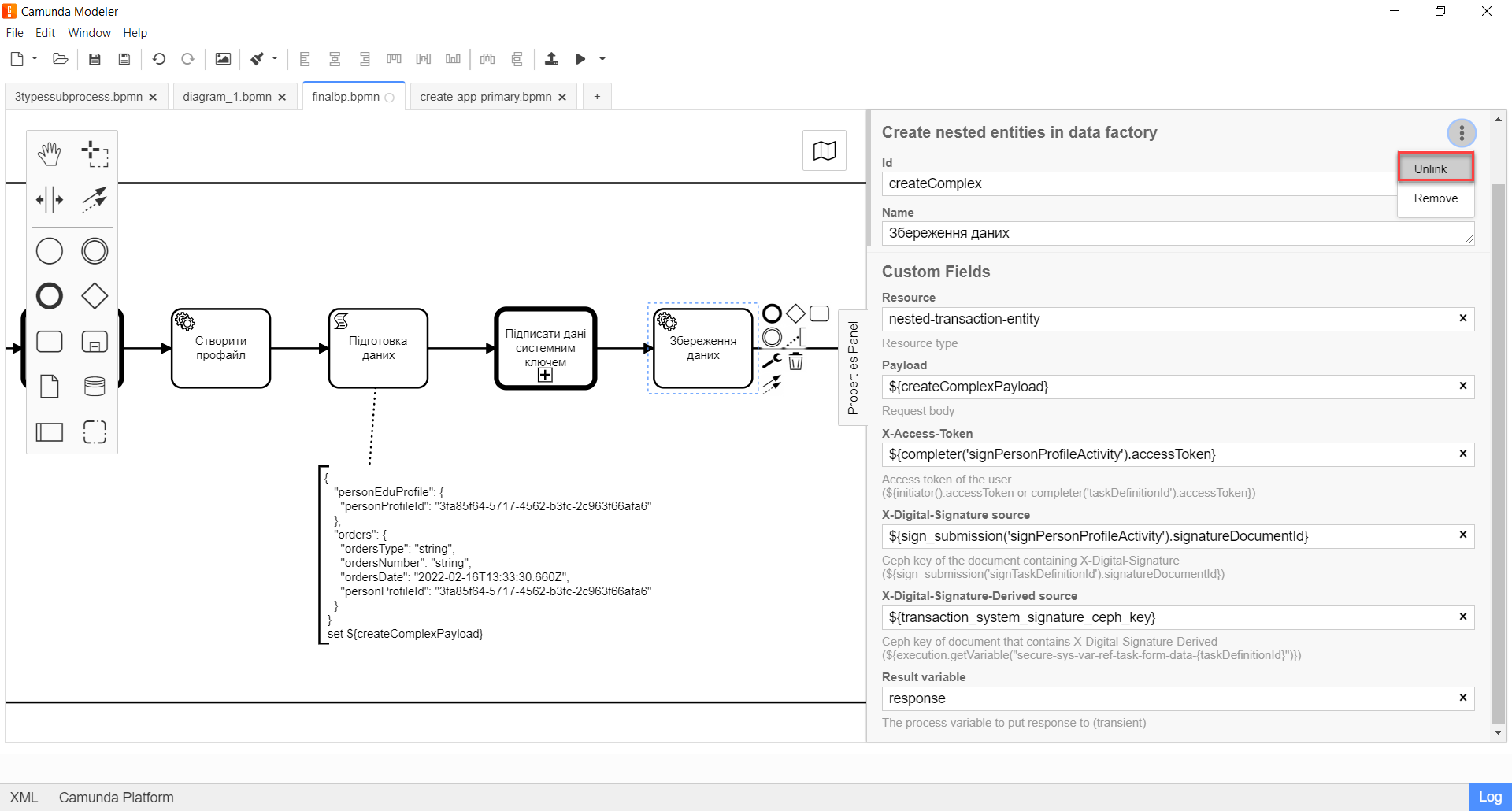Click the save diagram as icon
This screenshot has width=1512, height=811.
(x=124, y=59)
